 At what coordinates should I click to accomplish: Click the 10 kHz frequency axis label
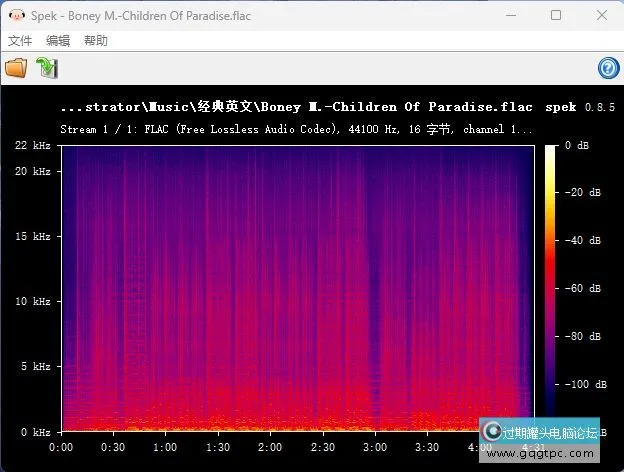[x=33, y=301]
